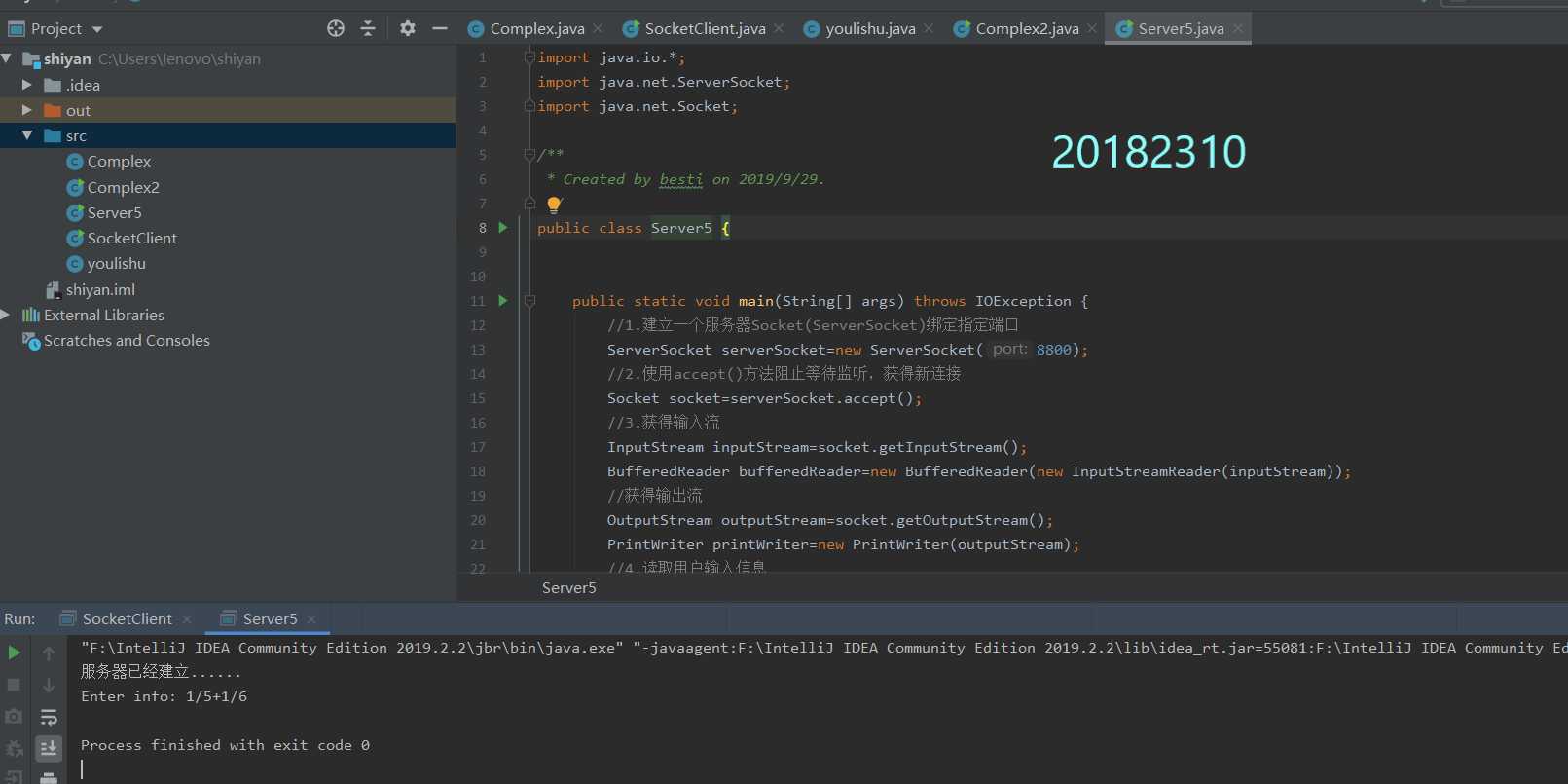Click the ServerSocket import on line 2
Image resolution: width=1568 pixels, height=784 pixels.
click(664, 82)
